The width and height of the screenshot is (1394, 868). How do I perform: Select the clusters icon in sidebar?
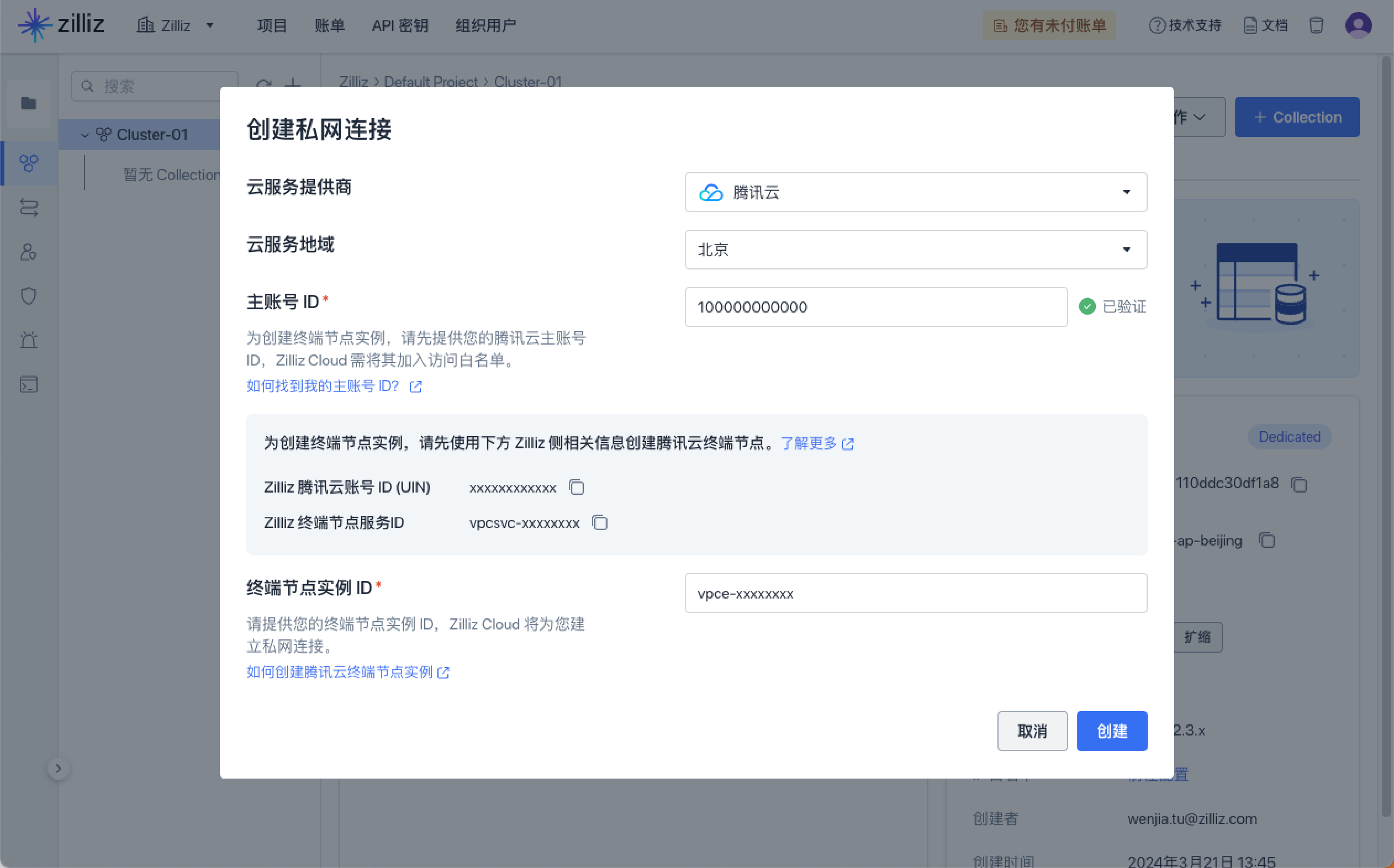[29, 163]
